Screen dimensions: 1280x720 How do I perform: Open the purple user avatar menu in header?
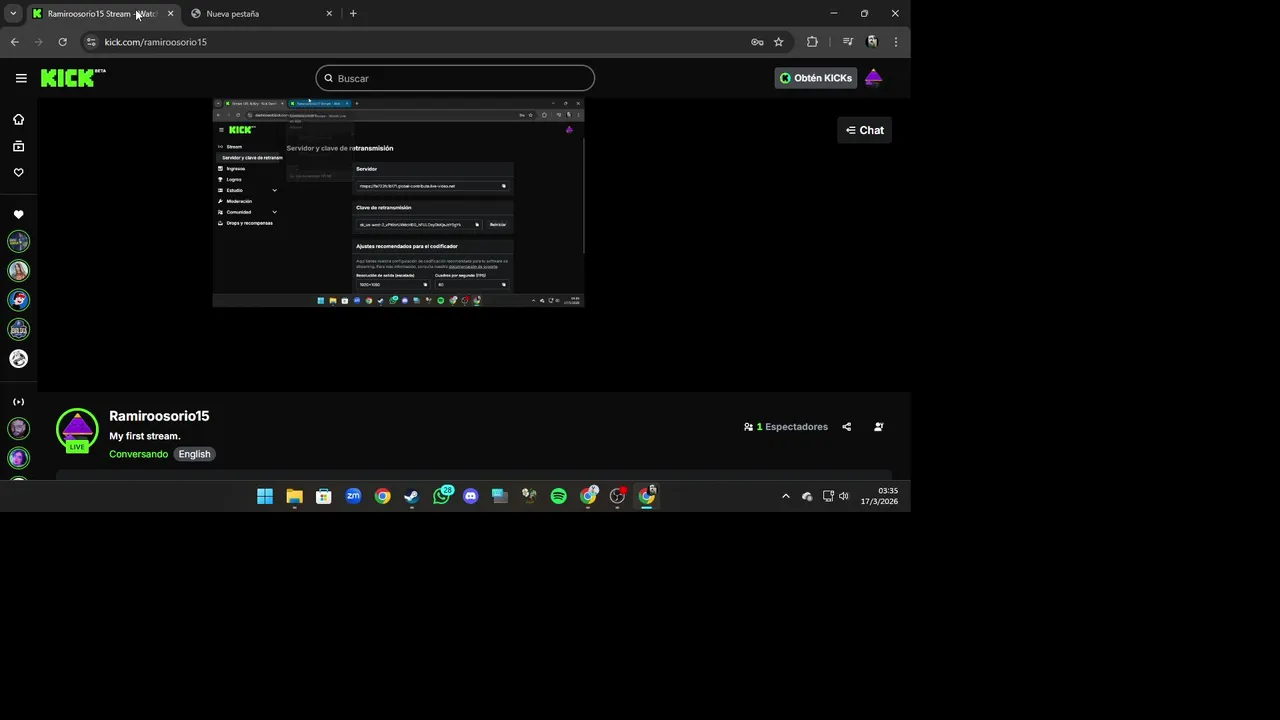pos(873,78)
